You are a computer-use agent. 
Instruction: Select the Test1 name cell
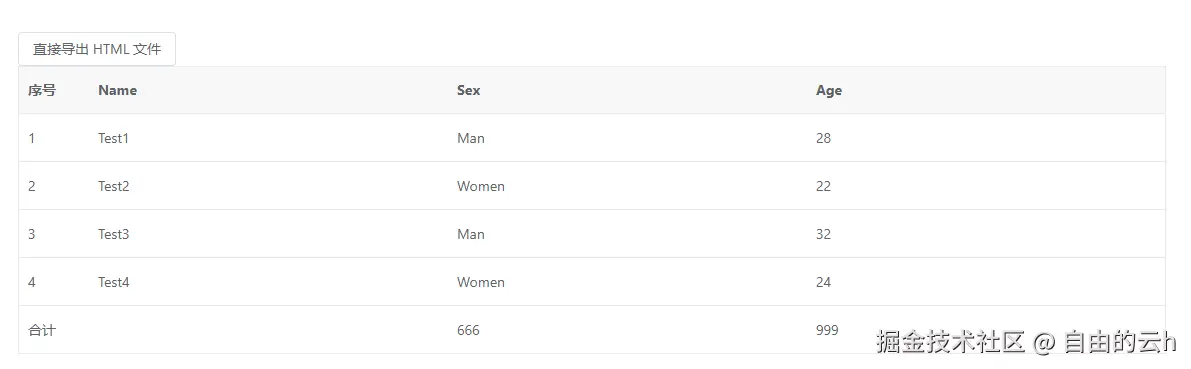(x=113, y=138)
